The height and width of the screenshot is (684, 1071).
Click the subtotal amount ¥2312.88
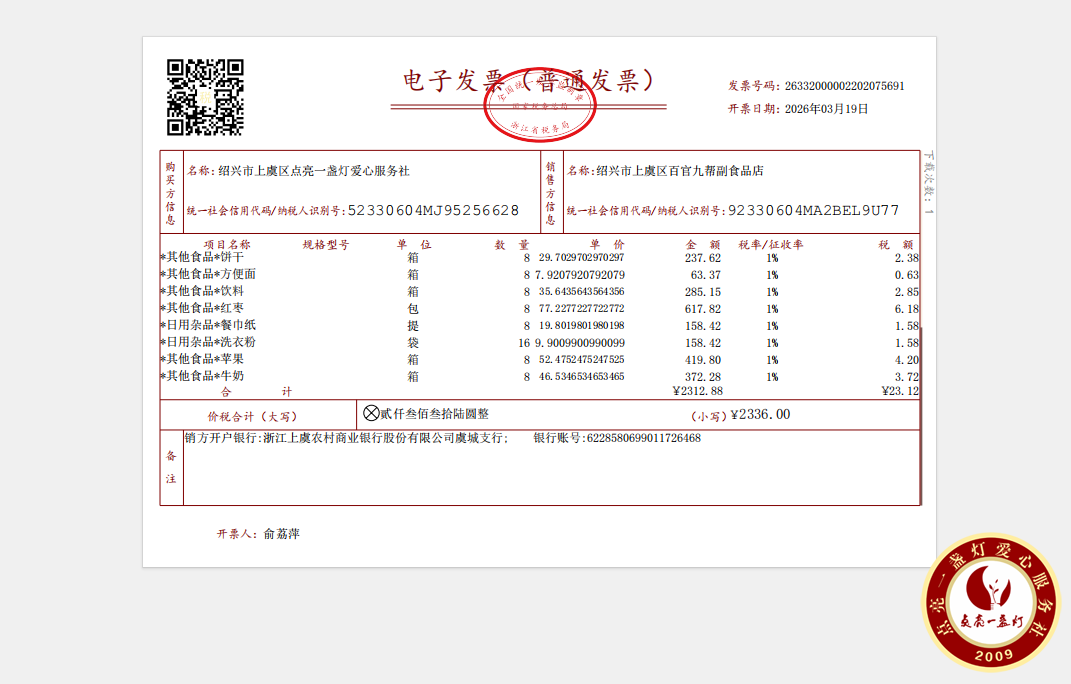click(697, 391)
